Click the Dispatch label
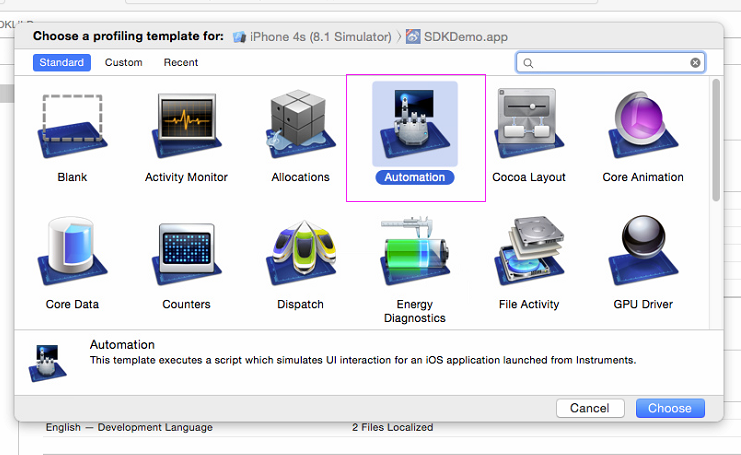The image size is (741, 455). coord(301,304)
